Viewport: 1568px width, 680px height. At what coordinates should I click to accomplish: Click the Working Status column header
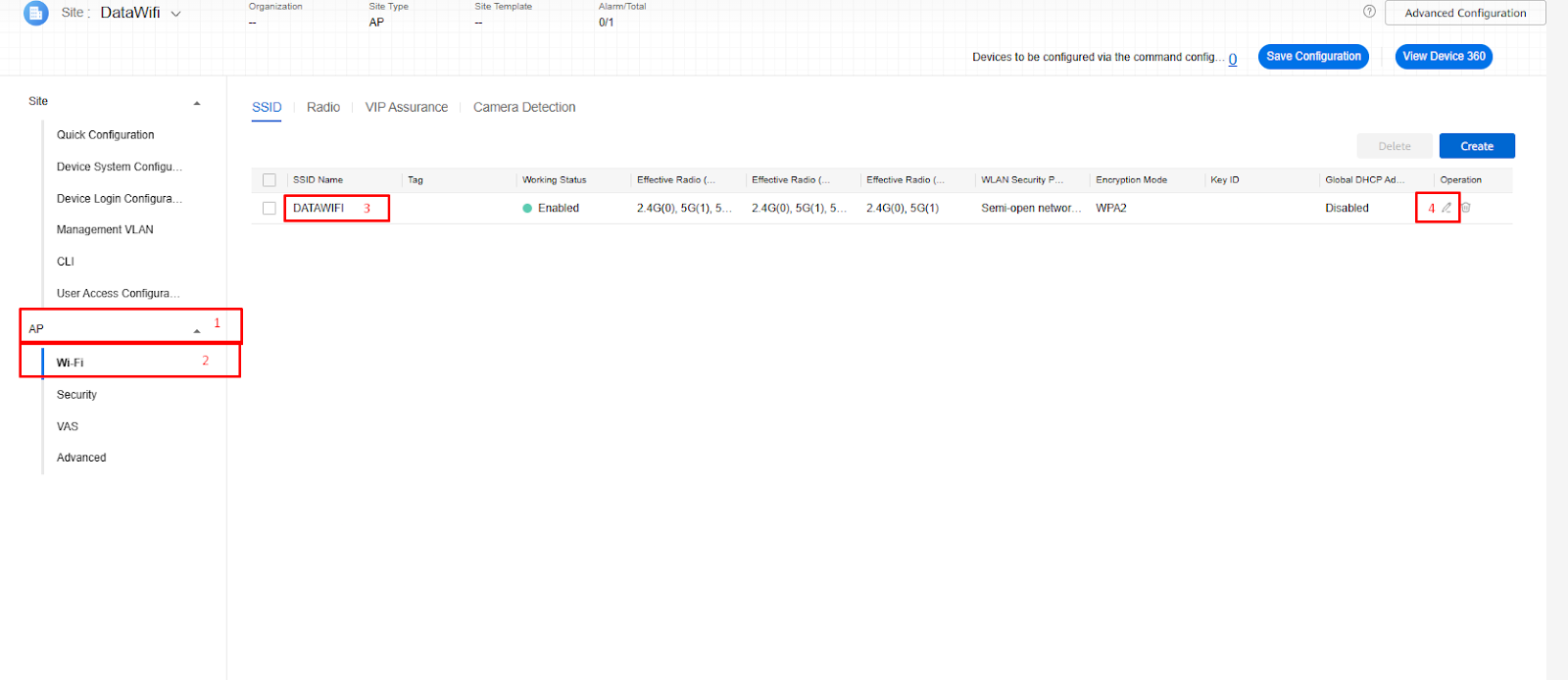(x=555, y=180)
